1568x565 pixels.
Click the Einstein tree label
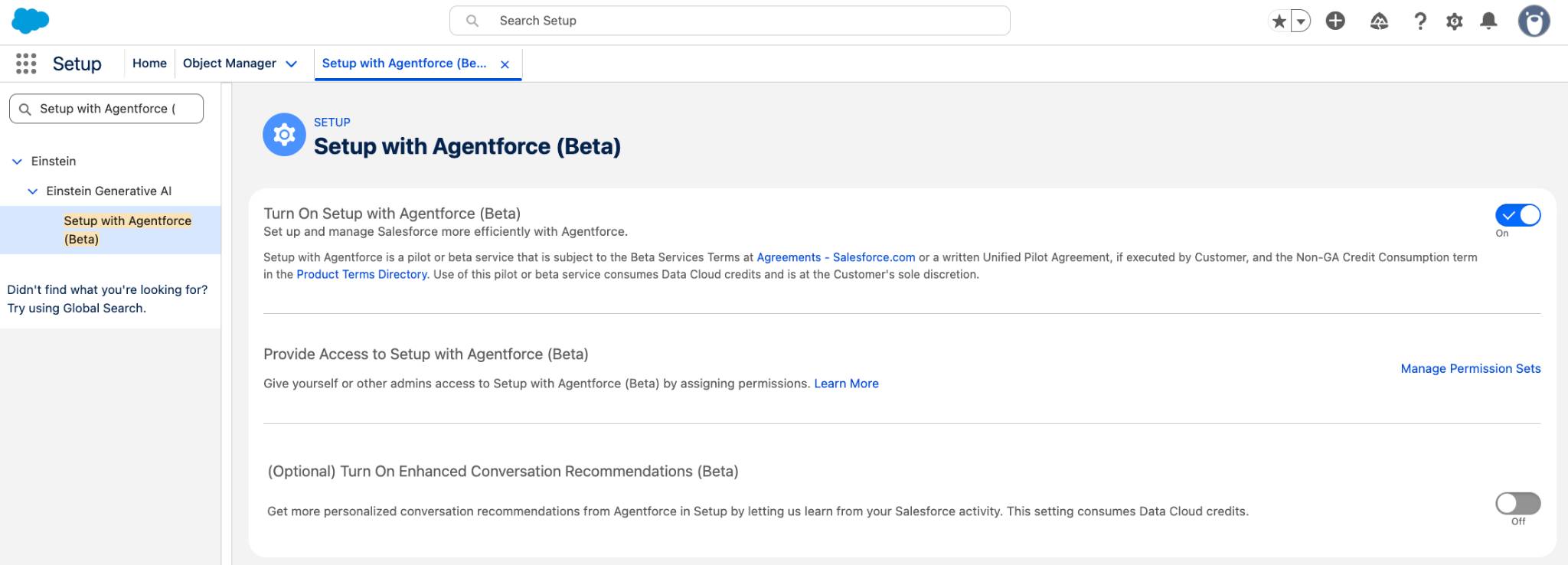pyautogui.click(x=54, y=162)
